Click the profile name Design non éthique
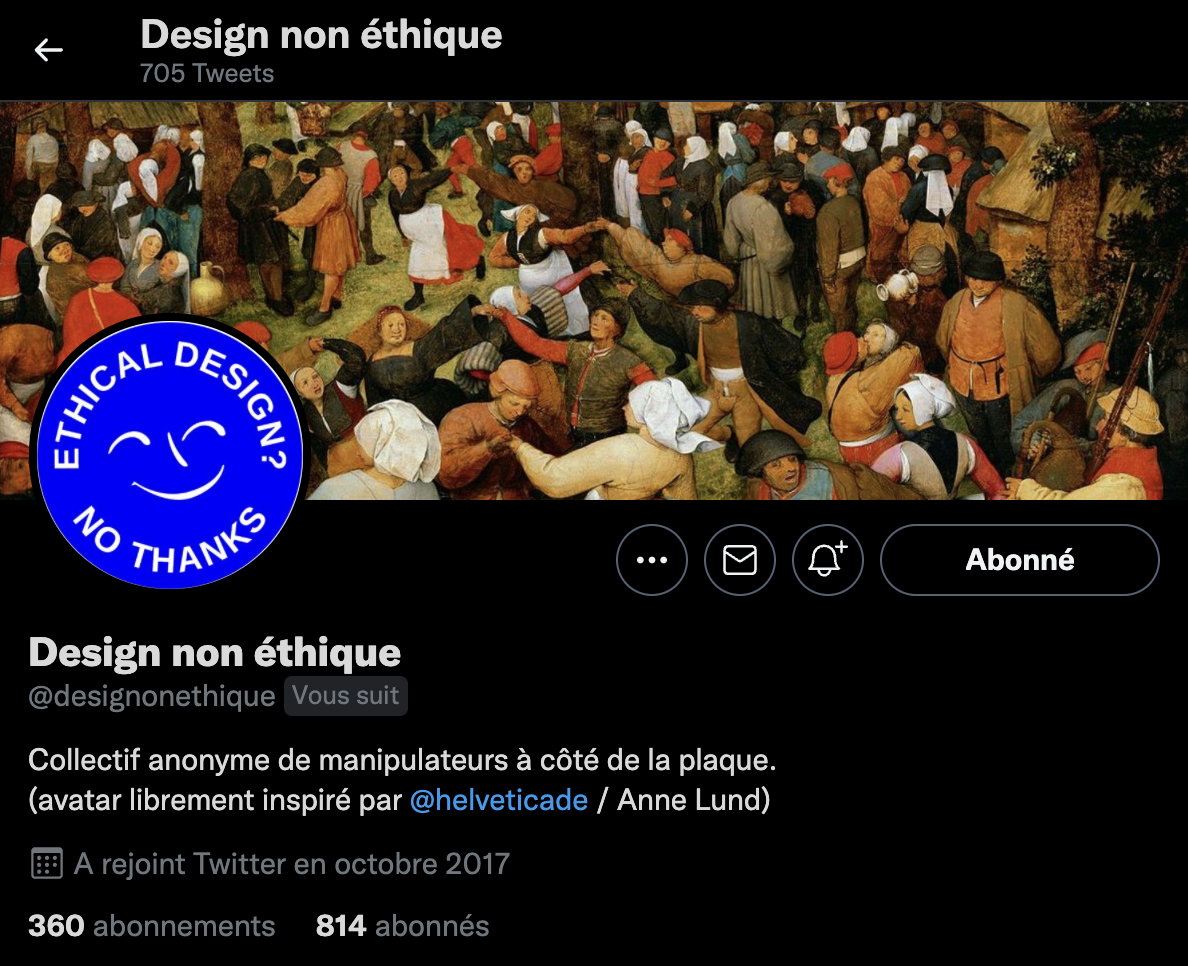This screenshot has width=1188, height=966. tap(214, 652)
